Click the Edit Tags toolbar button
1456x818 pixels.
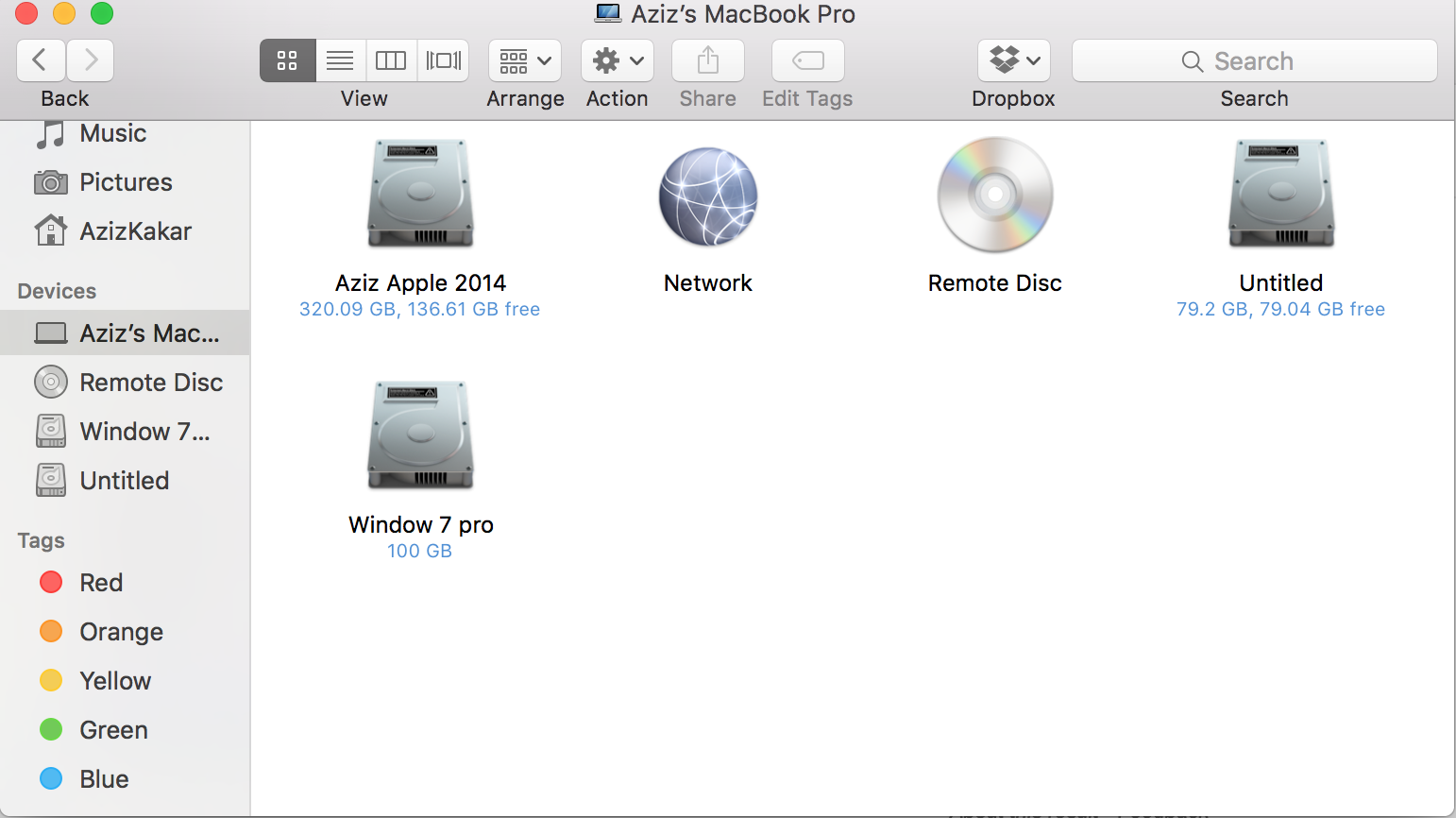(808, 60)
